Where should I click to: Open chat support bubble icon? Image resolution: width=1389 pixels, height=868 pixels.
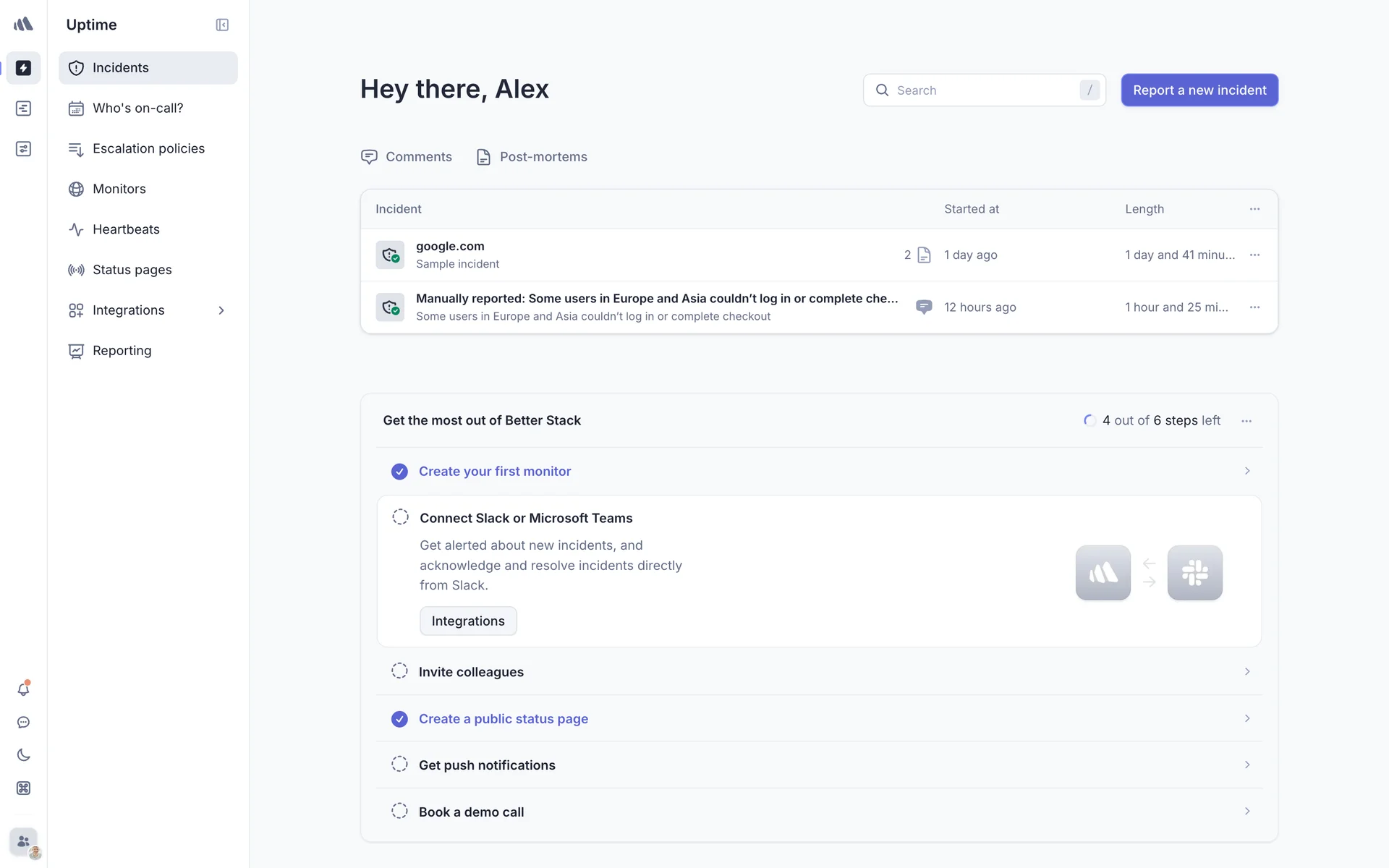pos(23,723)
